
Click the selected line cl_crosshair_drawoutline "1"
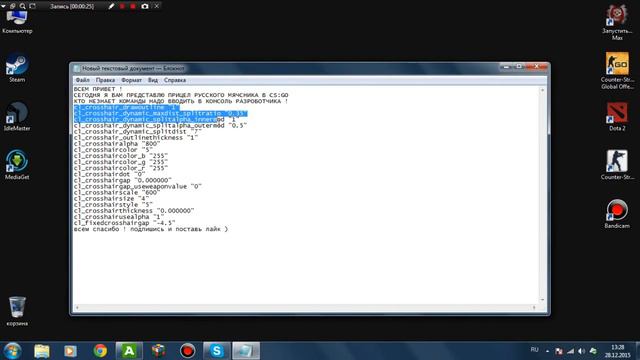(x=126, y=107)
